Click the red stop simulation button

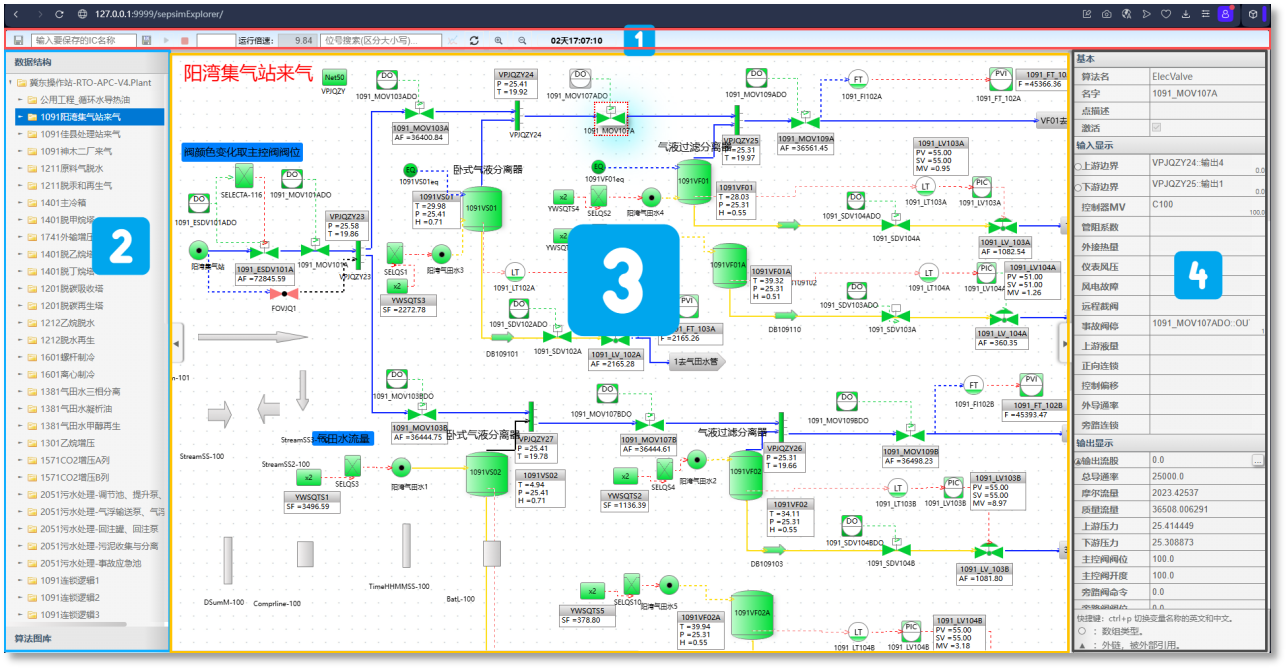[x=183, y=40]
